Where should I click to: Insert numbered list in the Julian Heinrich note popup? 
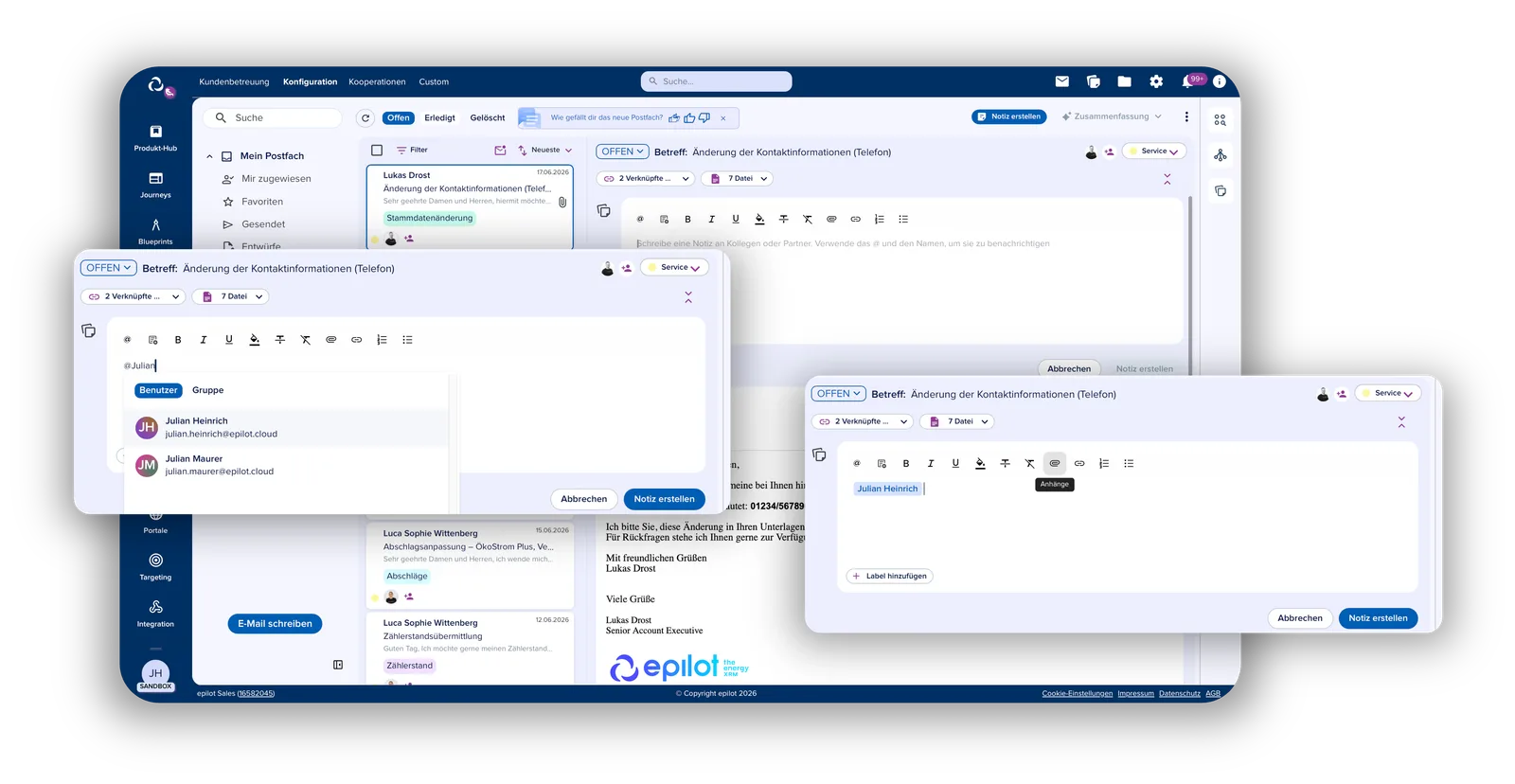1104,463
